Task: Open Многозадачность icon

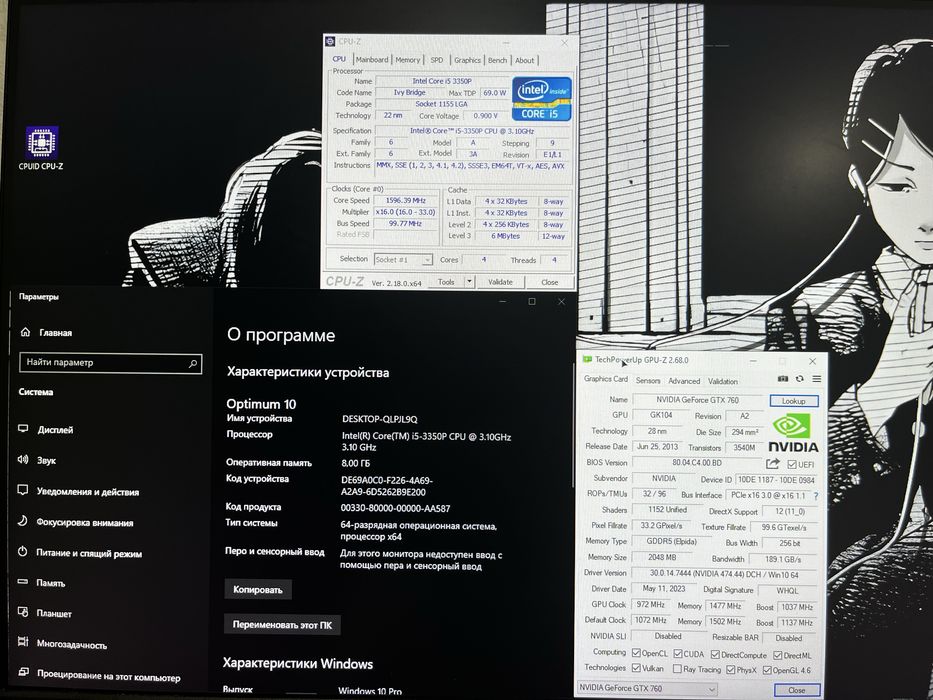Action: 23,642
